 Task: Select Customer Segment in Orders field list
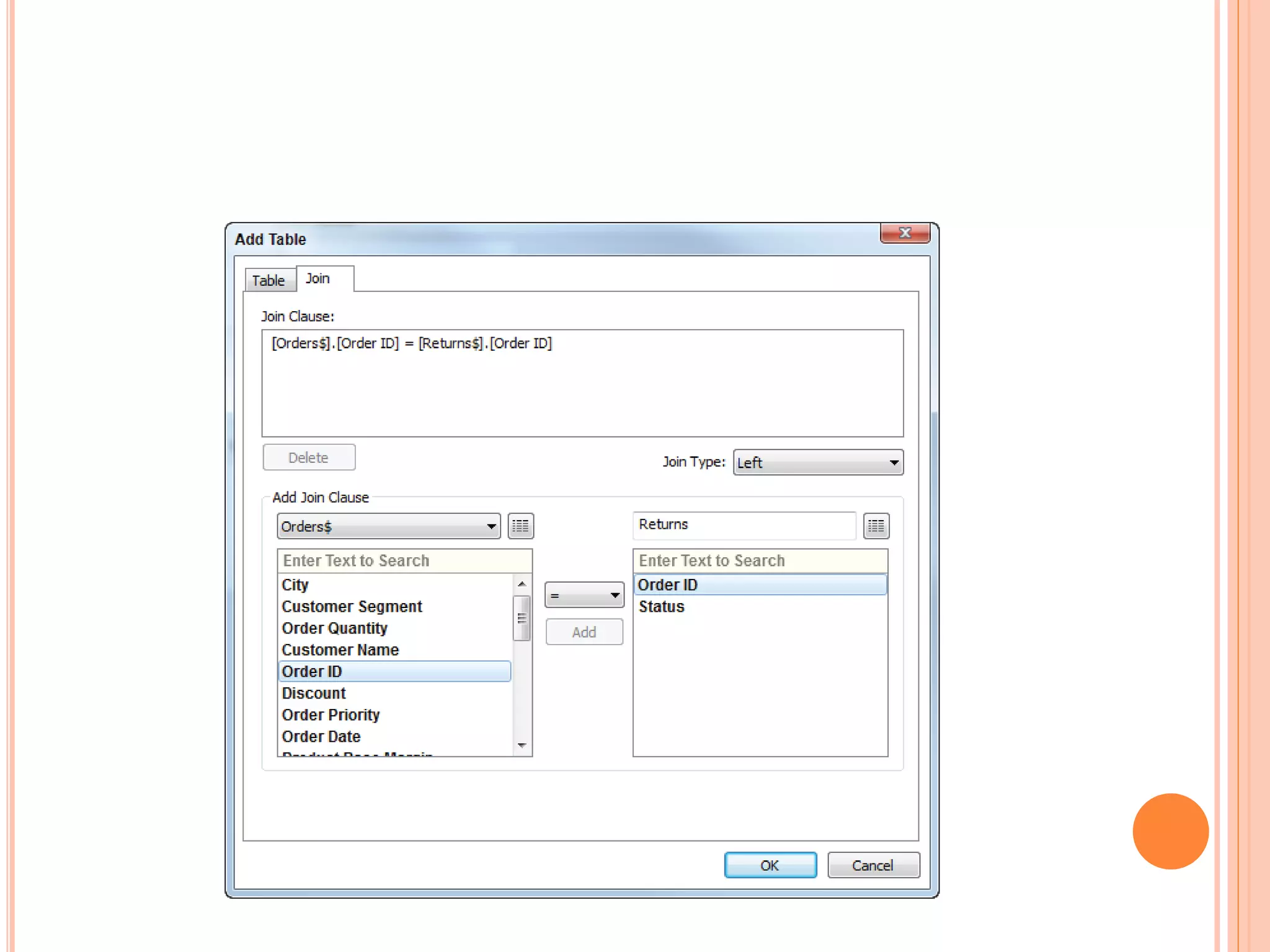(x=352, y=607)
